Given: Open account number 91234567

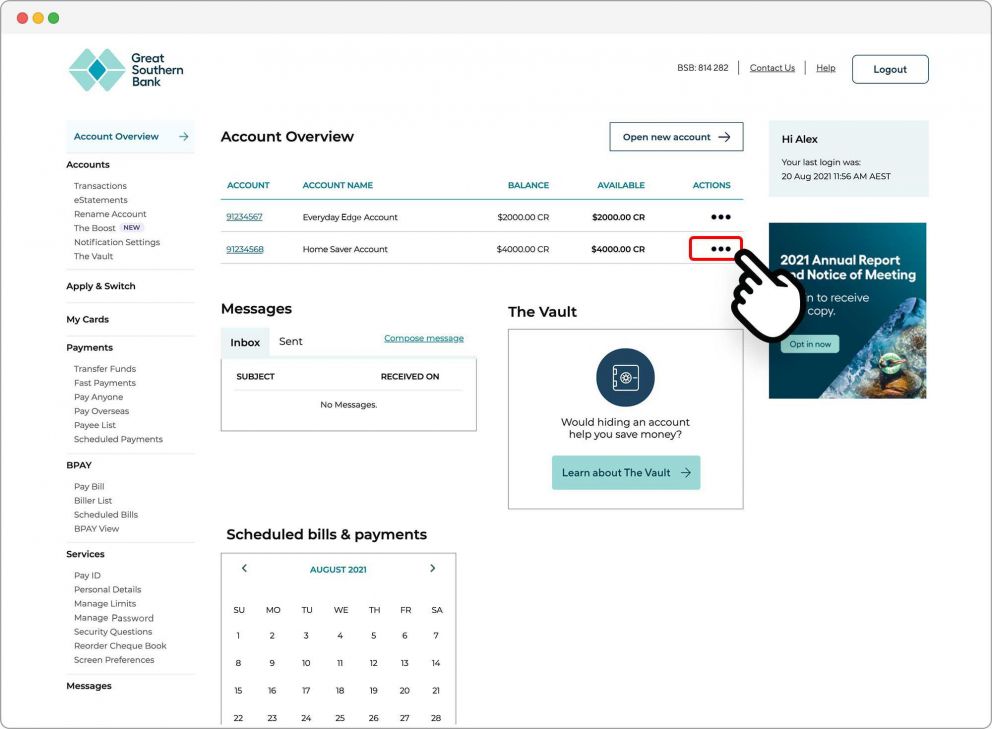Looking at the screenshot, I should pos(244,216).
